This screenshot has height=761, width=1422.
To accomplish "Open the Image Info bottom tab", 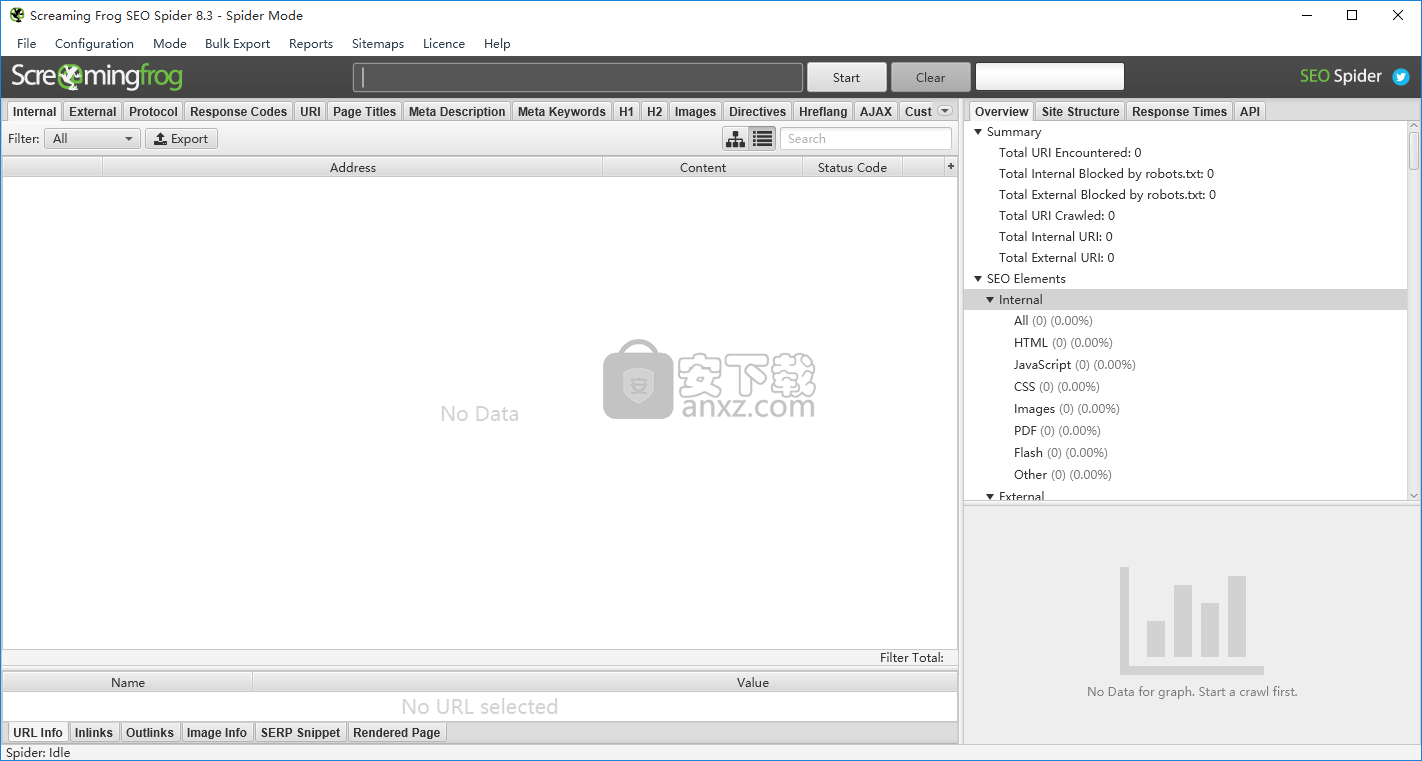I will (217, 733).
